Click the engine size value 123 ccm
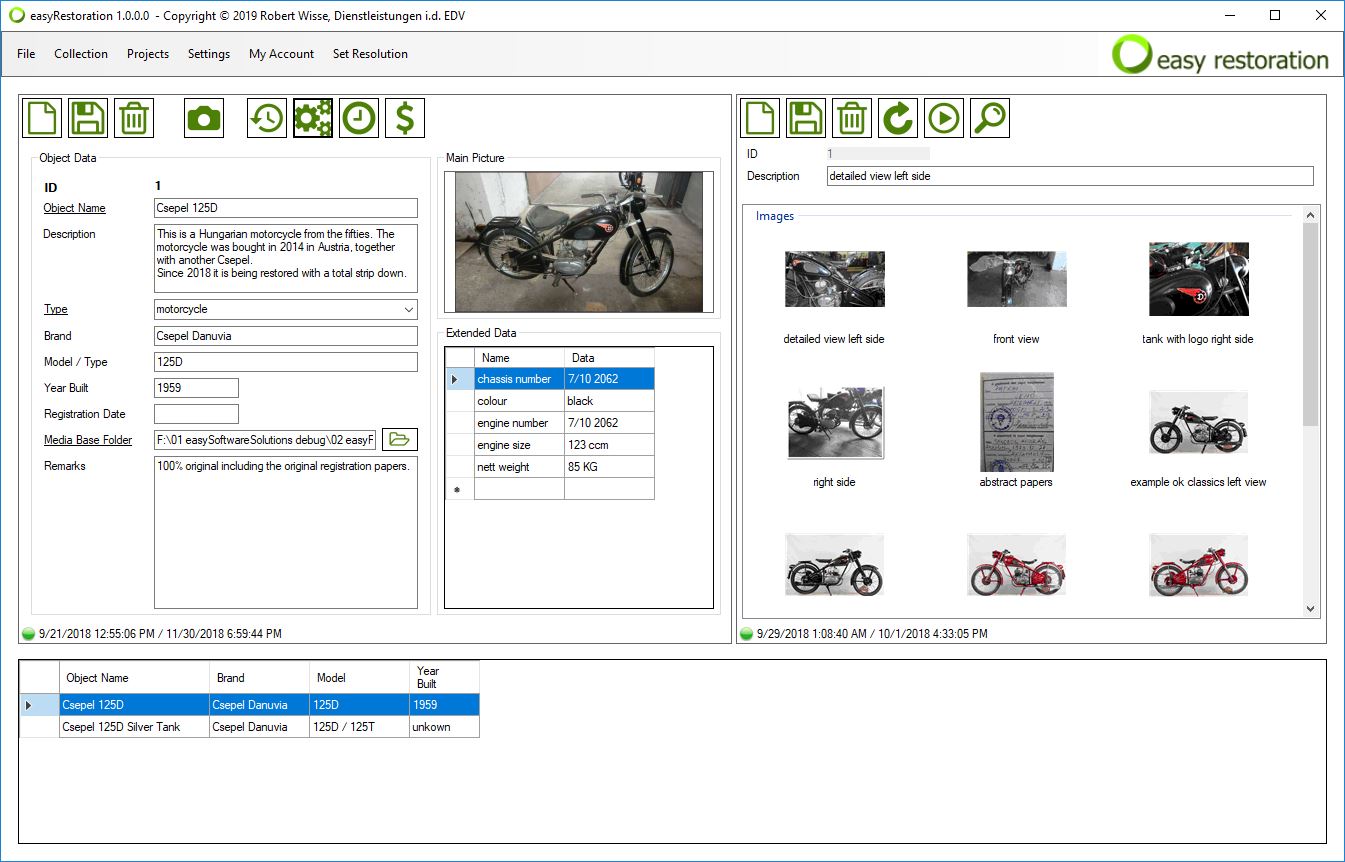The height and width of the screenshot is (862, 1345). coord(609,445)
